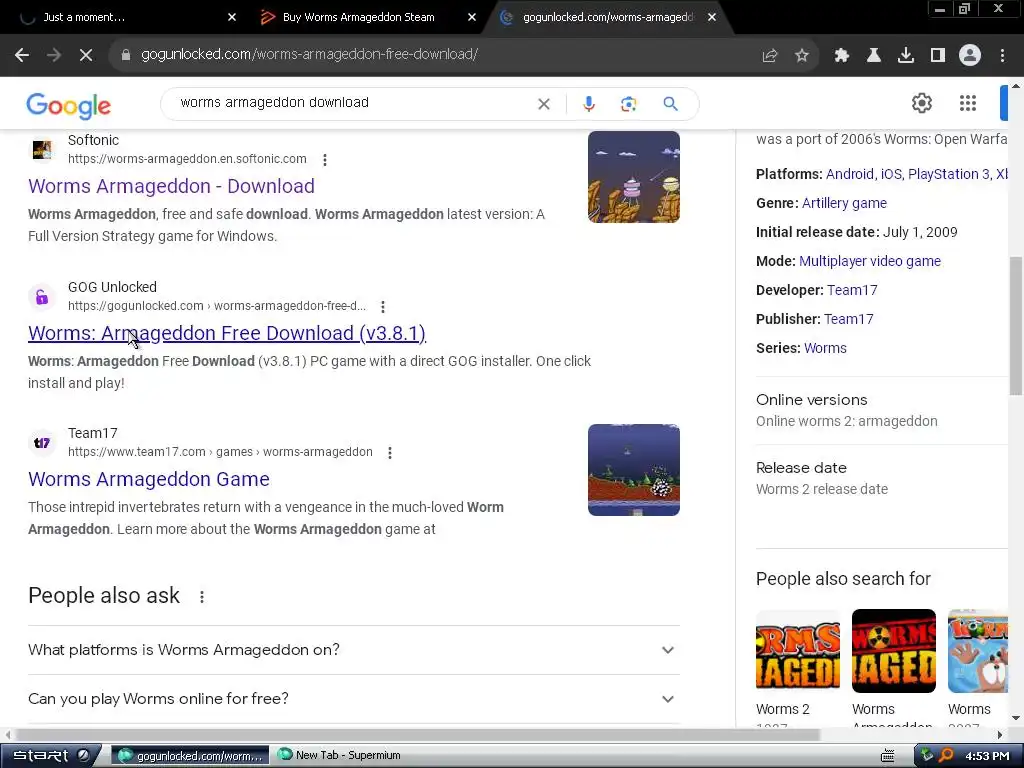Expand 'Can you play Worms online for free?'
Viewport: 1024px width, 768px height.
point(353,699)
